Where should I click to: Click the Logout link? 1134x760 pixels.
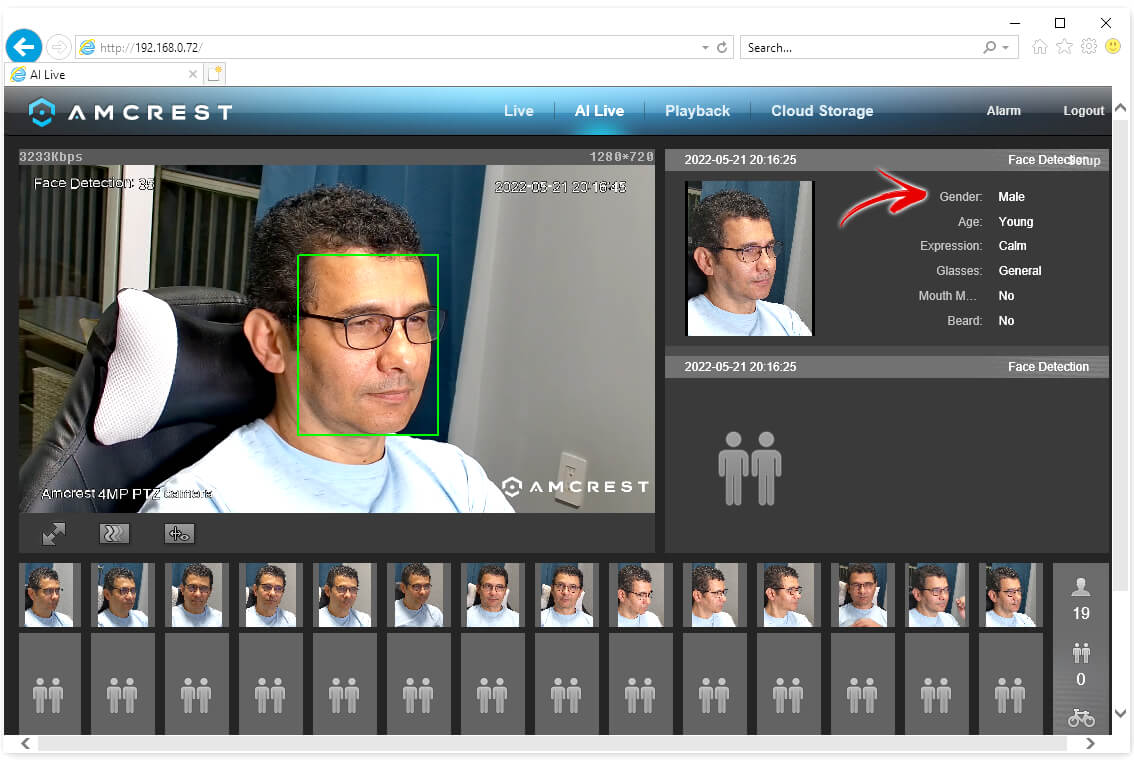1083,111
